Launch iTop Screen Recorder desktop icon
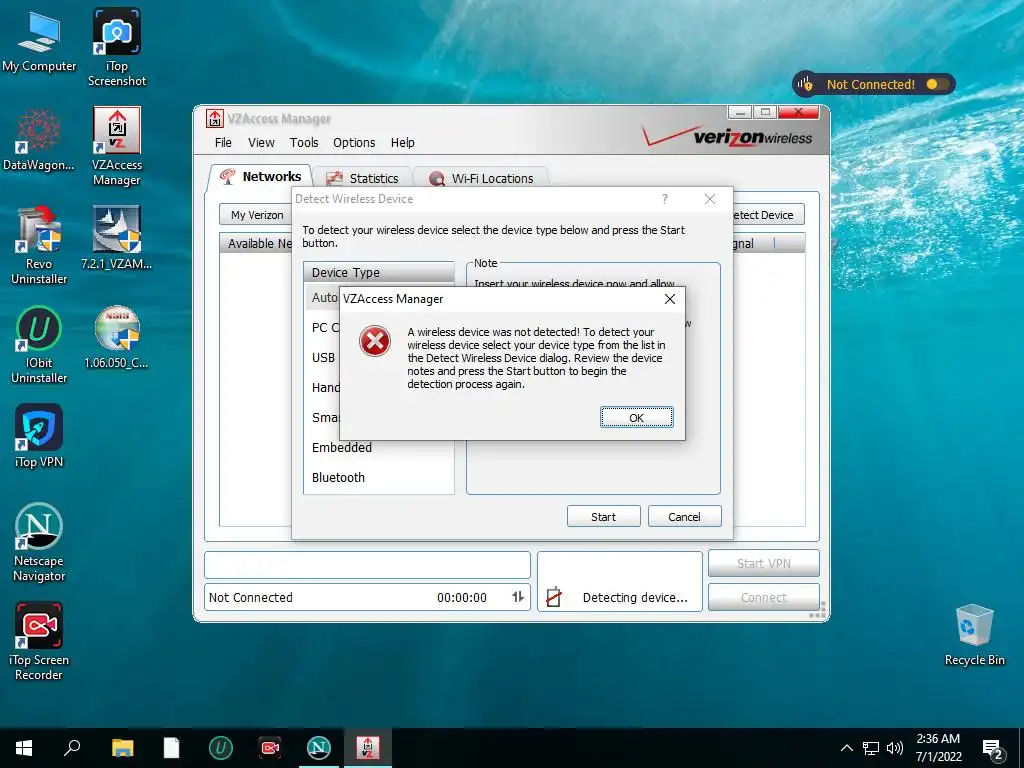This screenshot has width=1024, height=768. coord(39,641)
